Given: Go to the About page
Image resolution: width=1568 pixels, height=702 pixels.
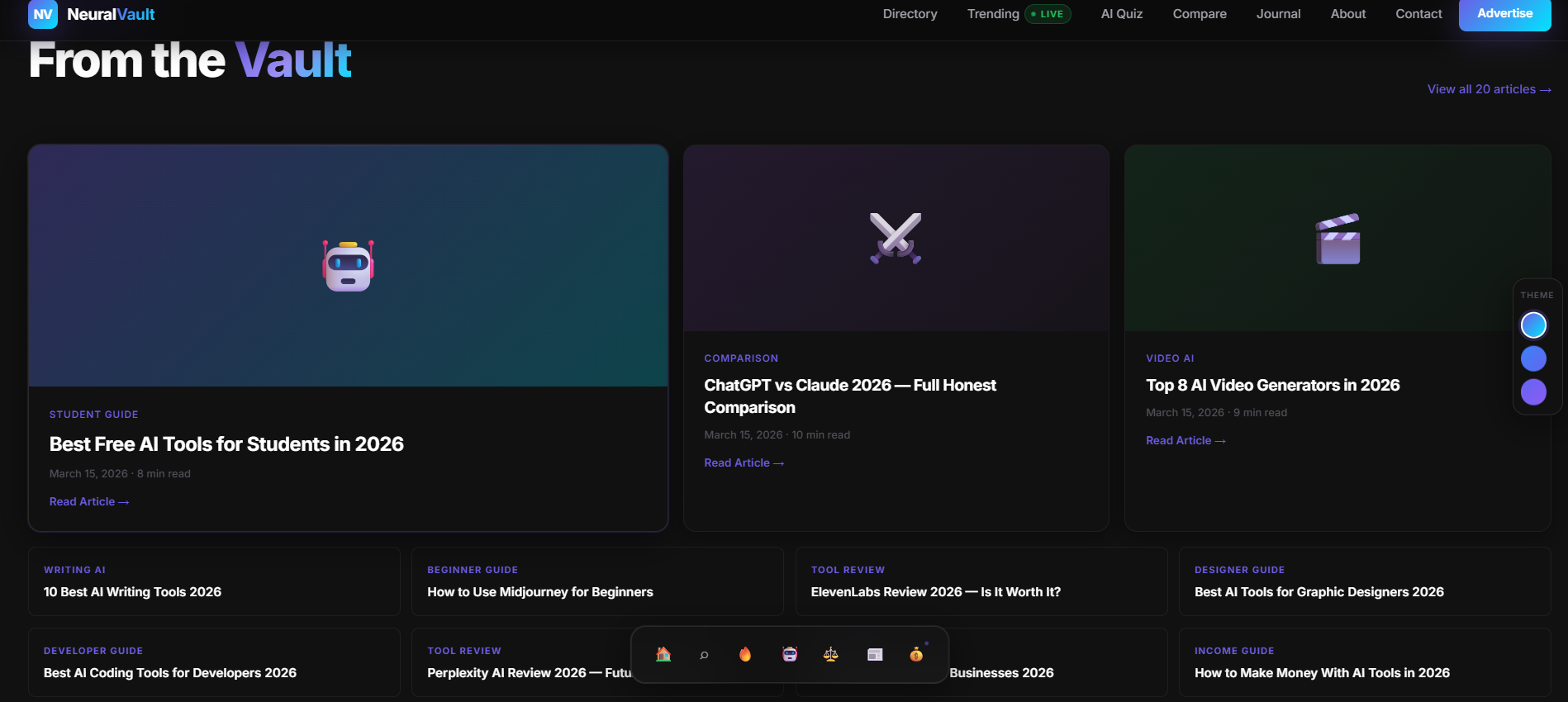Looking at the screenshot, I should pyautogui.click(x=1347, y=14).
